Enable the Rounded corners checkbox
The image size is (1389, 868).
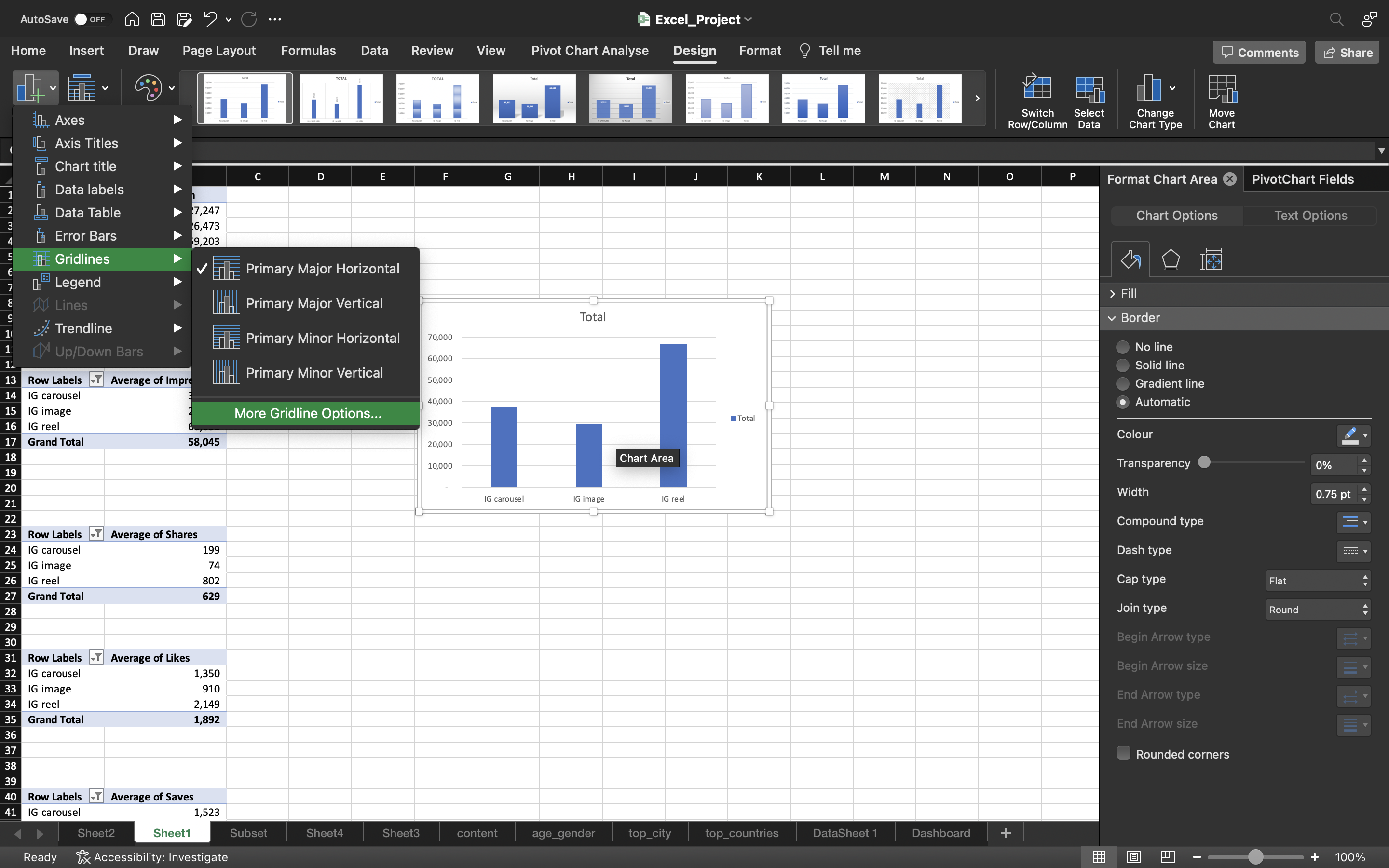(1123, 753)
